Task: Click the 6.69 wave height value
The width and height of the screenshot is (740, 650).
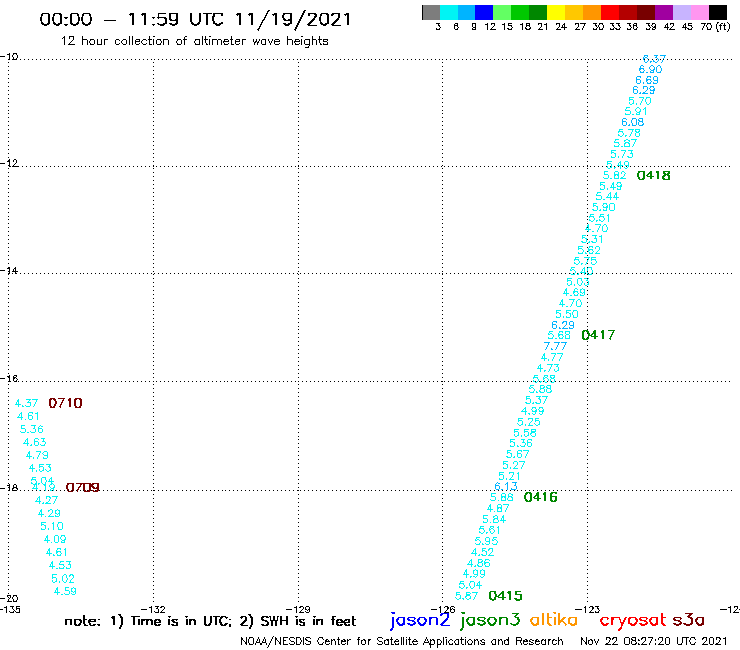Action: click(x=647, y=80)
